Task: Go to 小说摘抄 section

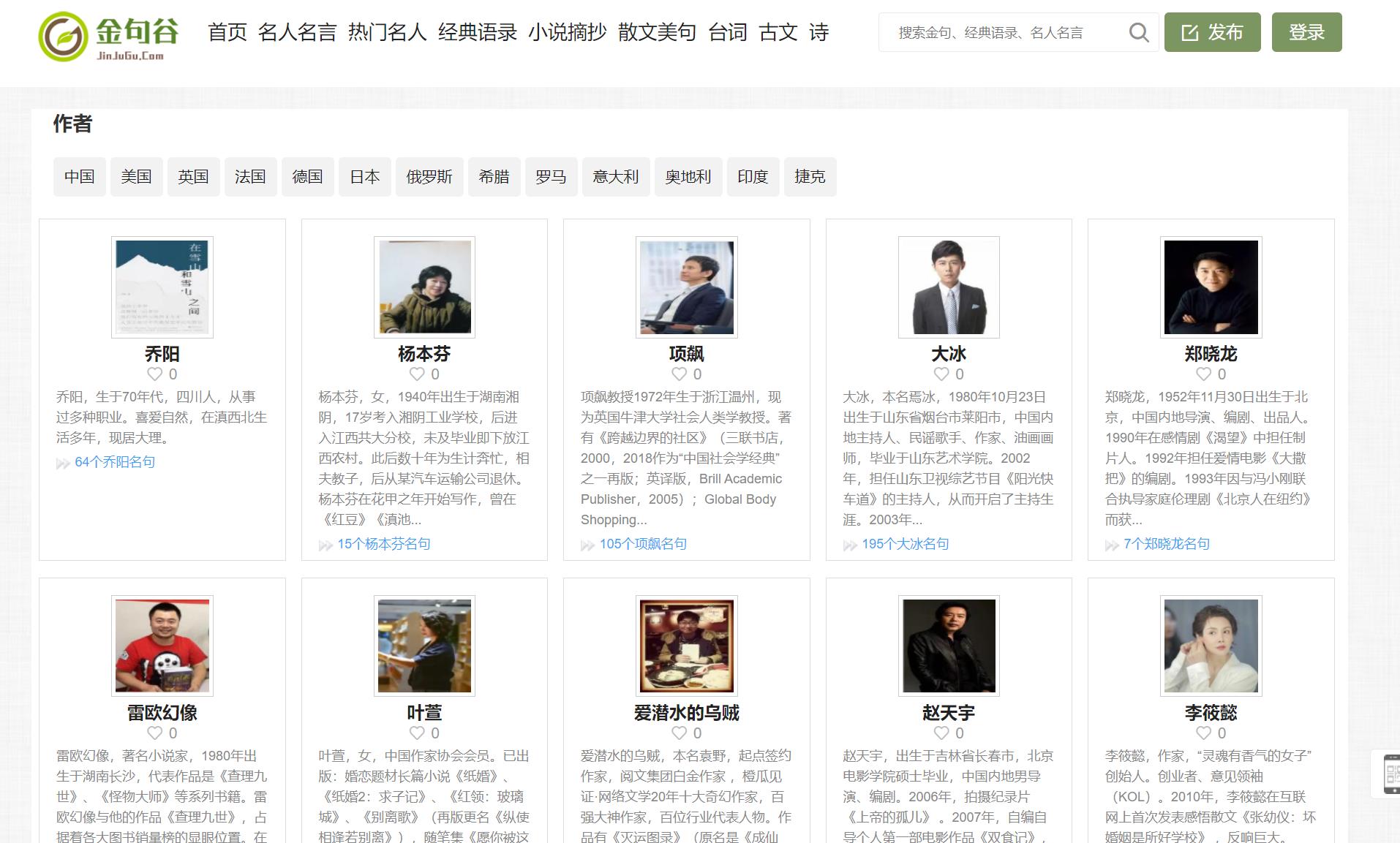Action: pyautogui.click(x=568, y=32)
